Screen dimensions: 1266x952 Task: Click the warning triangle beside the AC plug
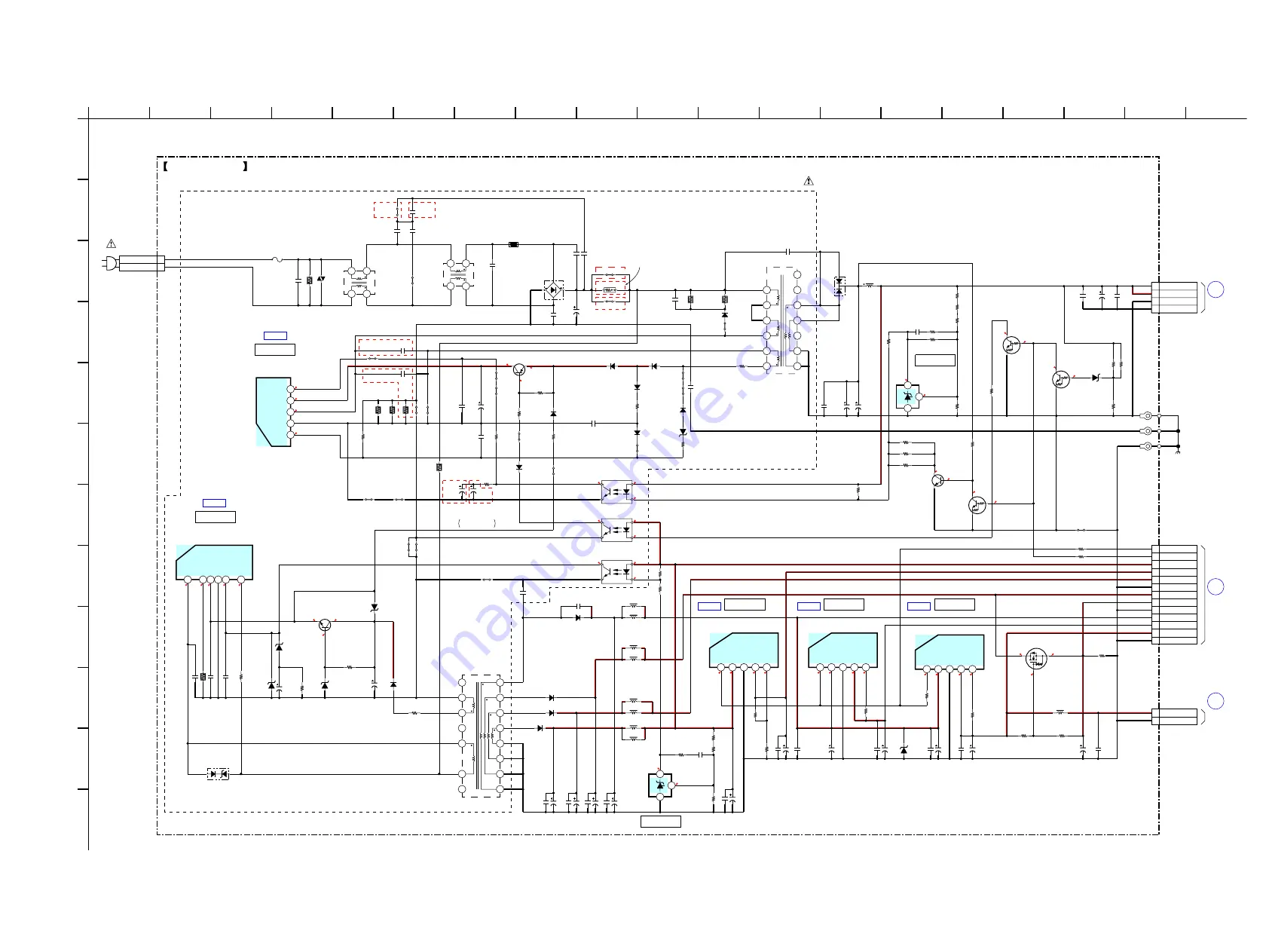point(112,243)
